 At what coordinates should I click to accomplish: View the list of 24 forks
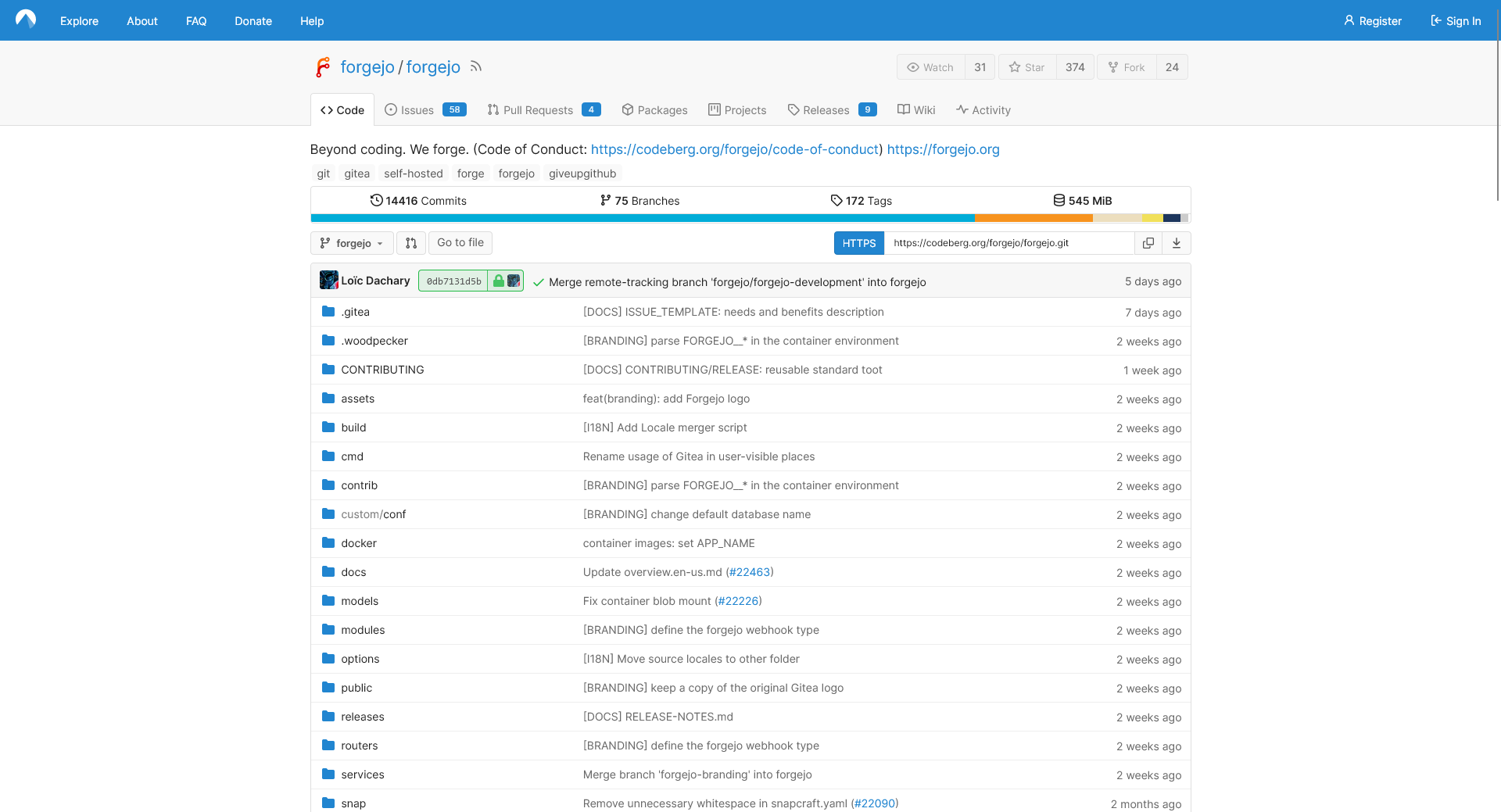[x=1172, y=67]
